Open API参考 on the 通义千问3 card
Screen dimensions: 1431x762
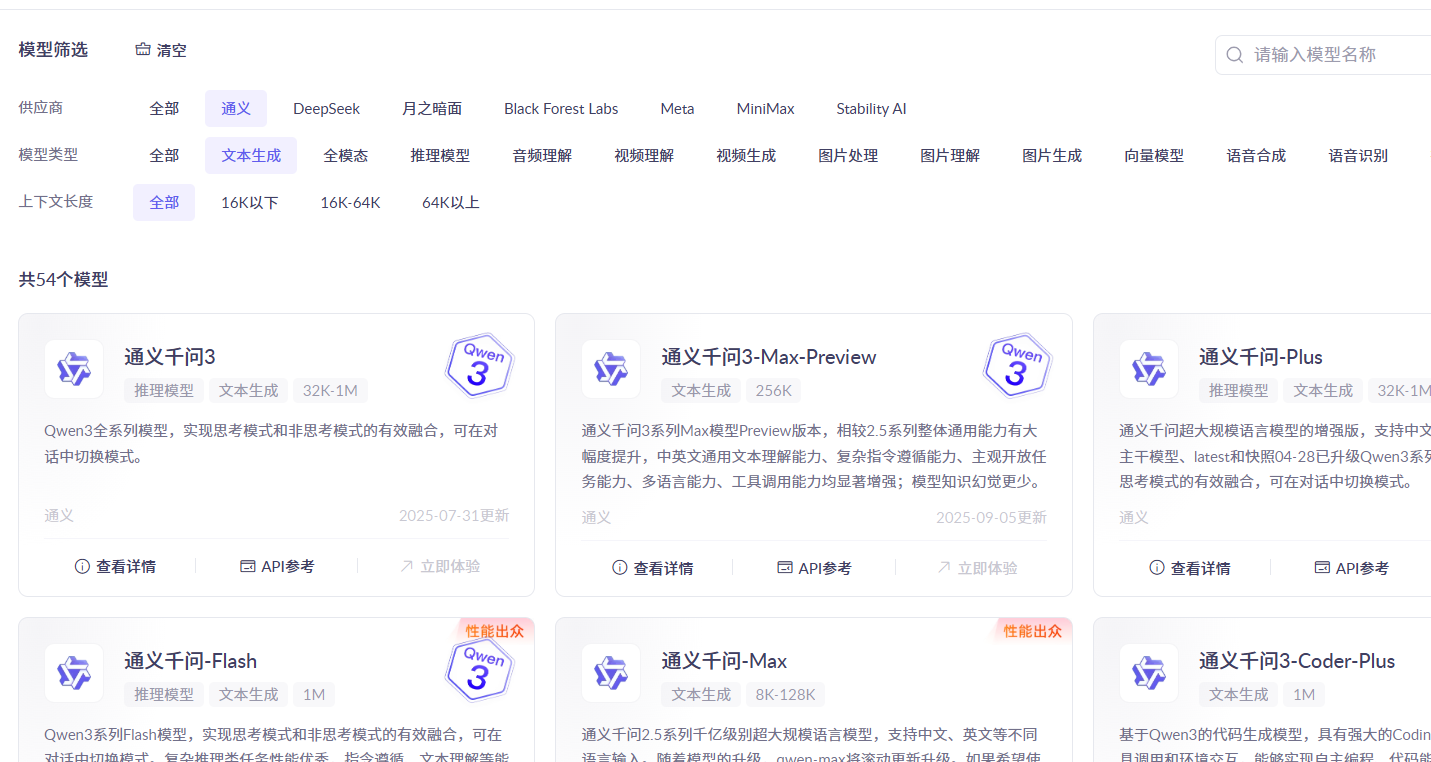[278, 566]
